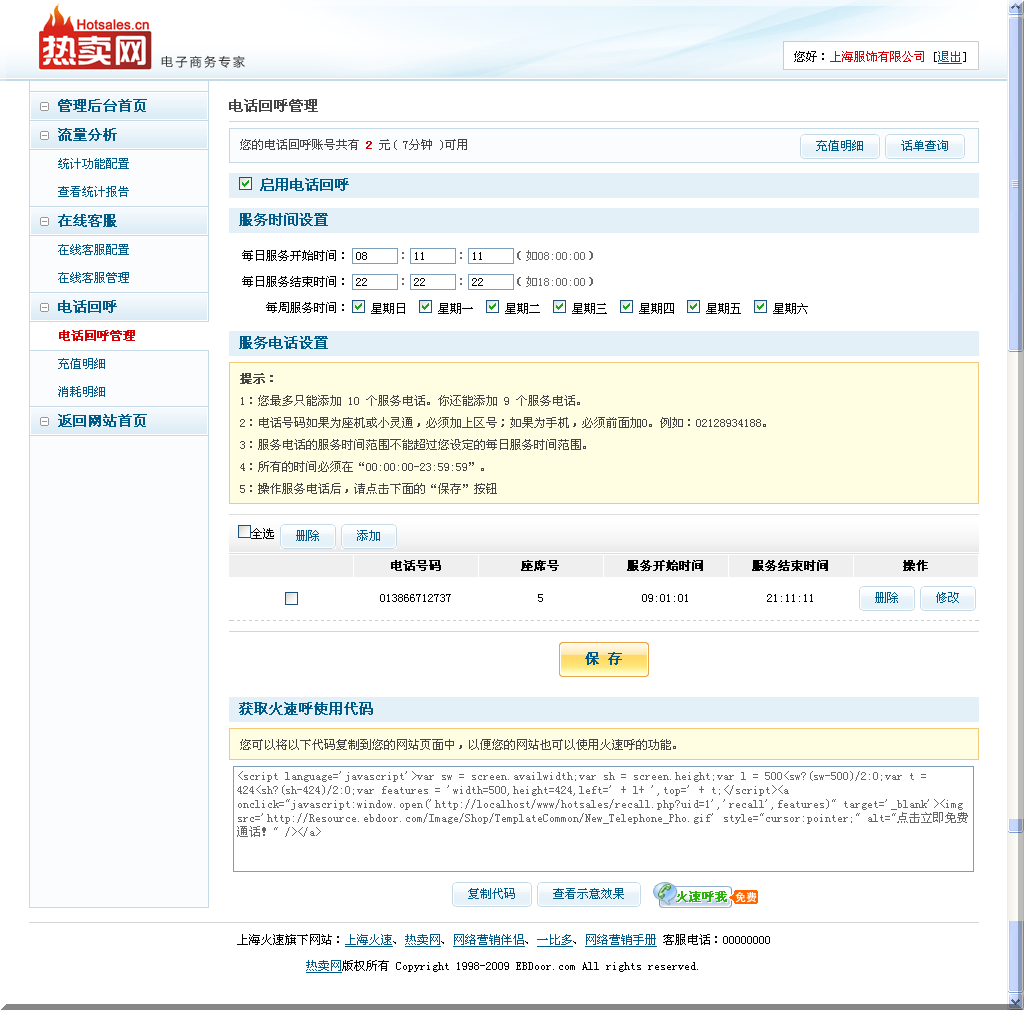
Task: Go to 在线客服管理 sidebar item
Action: [x=93, y=278]
